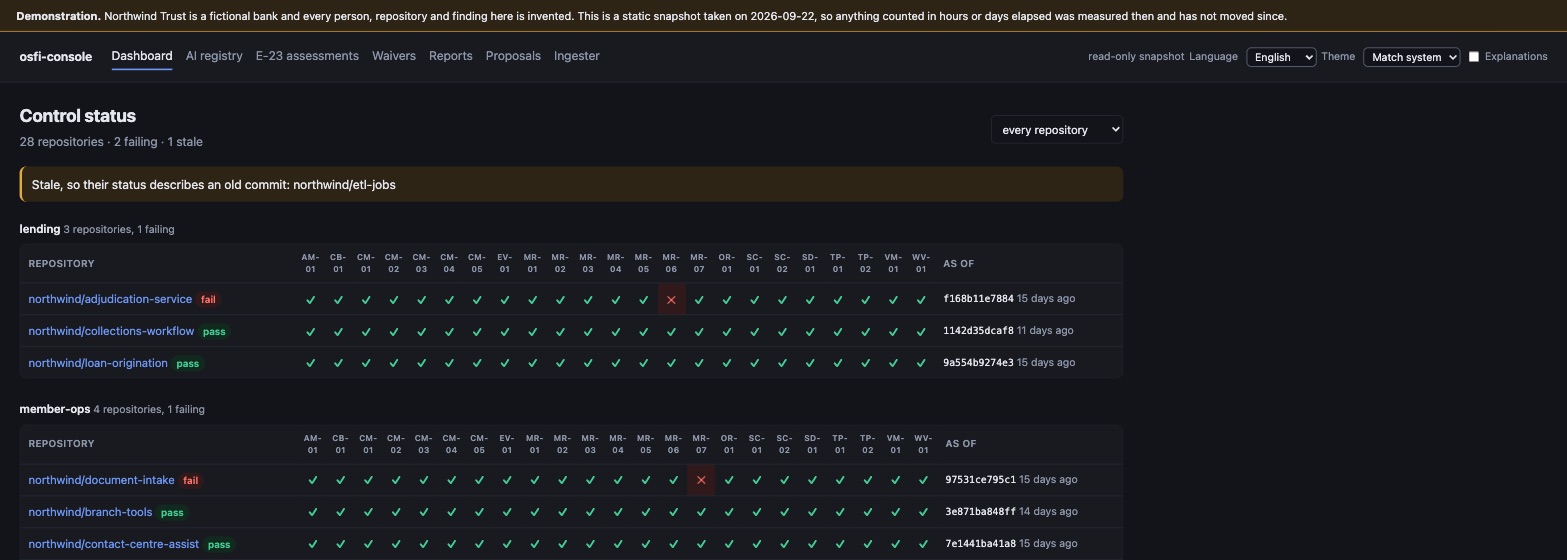Click the pass badge beside collections-workflow

(x=214, y=332)
